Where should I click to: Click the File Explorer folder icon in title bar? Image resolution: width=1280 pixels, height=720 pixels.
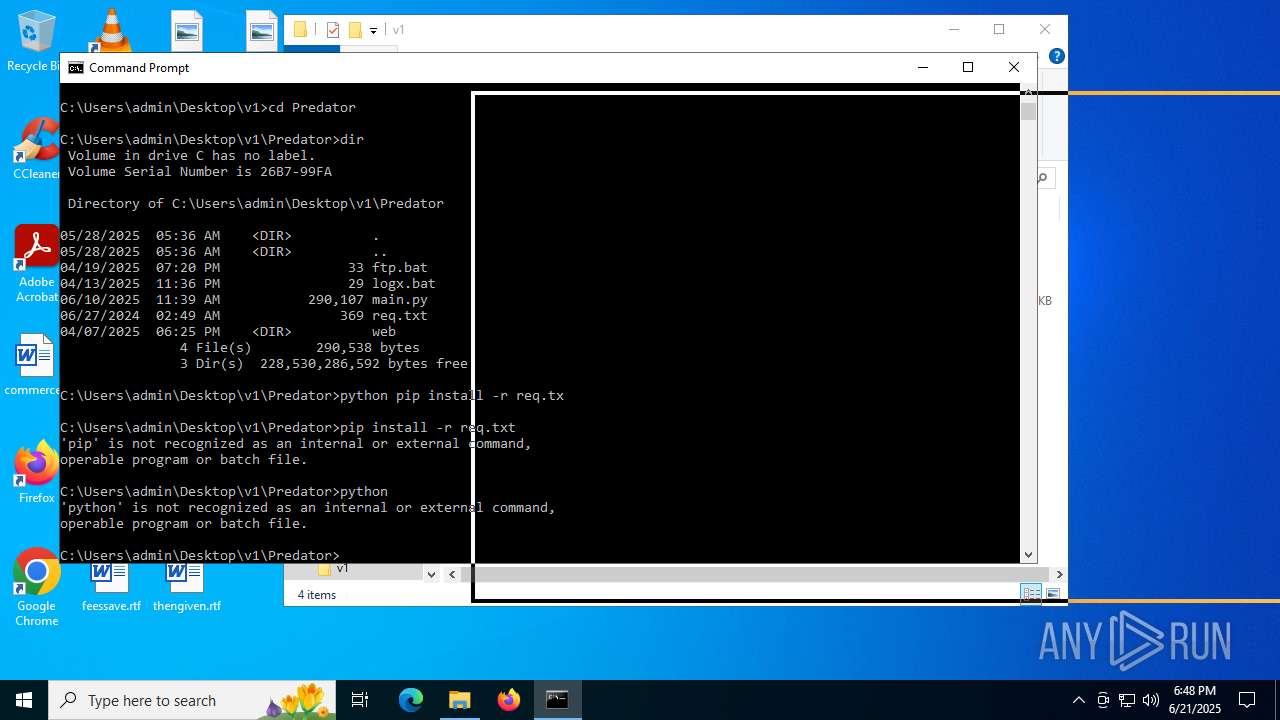coord(300,30)
